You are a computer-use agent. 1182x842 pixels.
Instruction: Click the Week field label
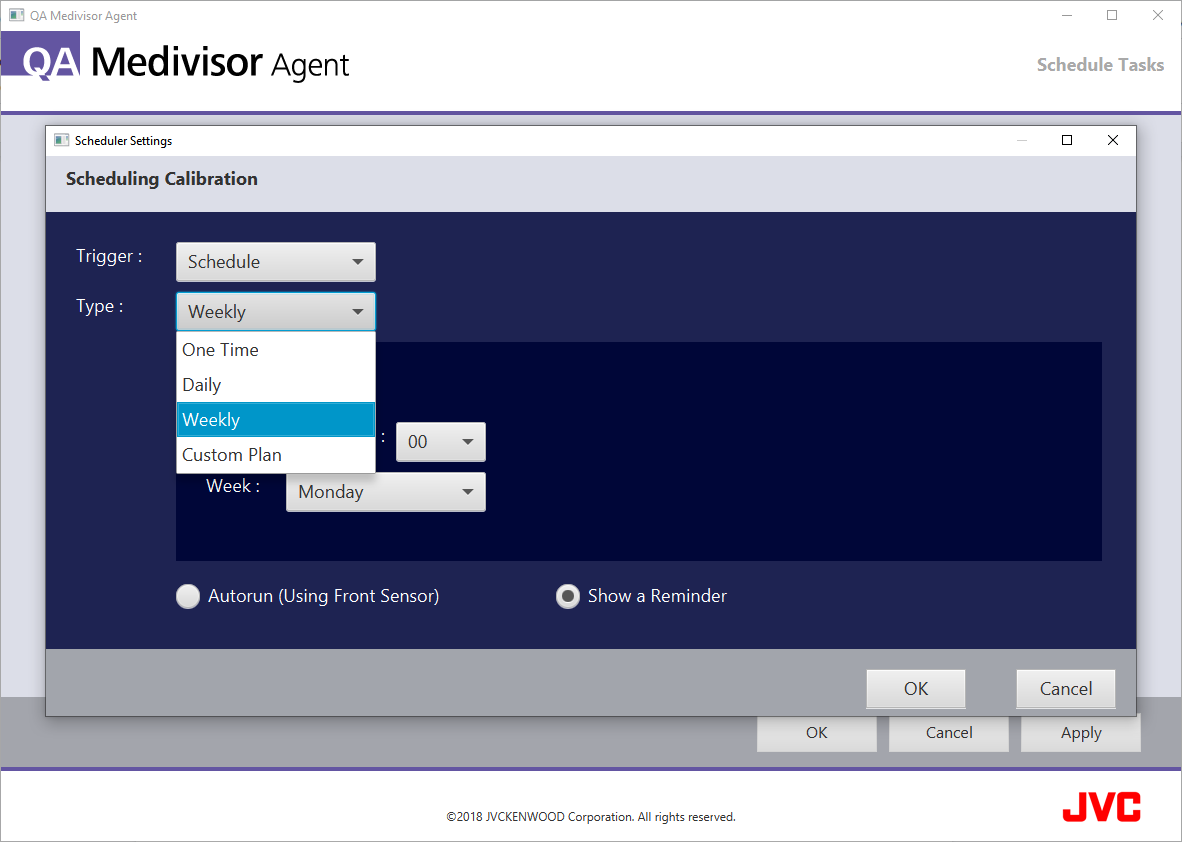pos(233,486)
